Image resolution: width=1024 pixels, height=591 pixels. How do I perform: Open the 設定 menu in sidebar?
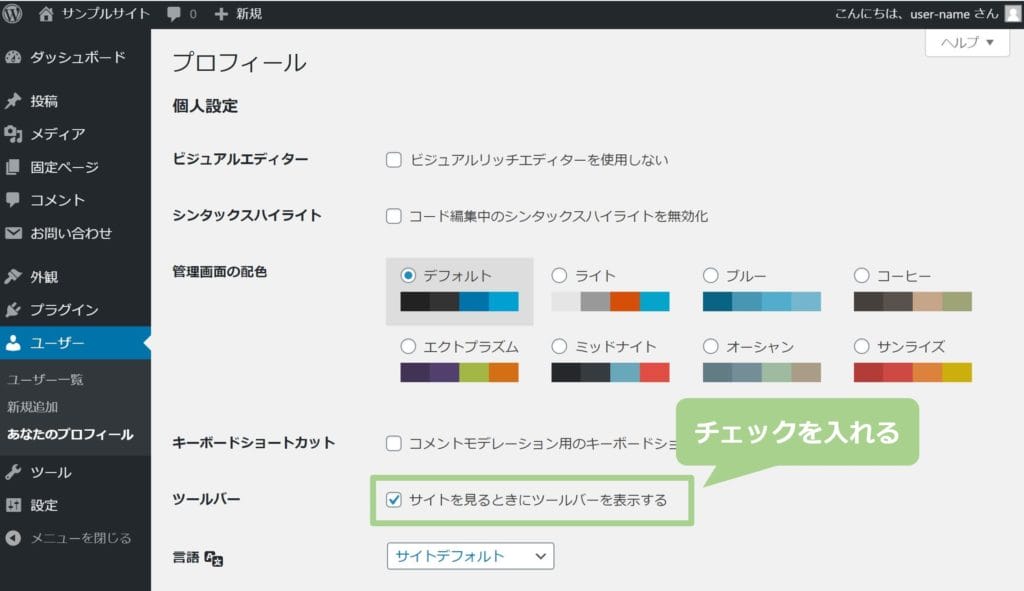[x=44, y=505]
